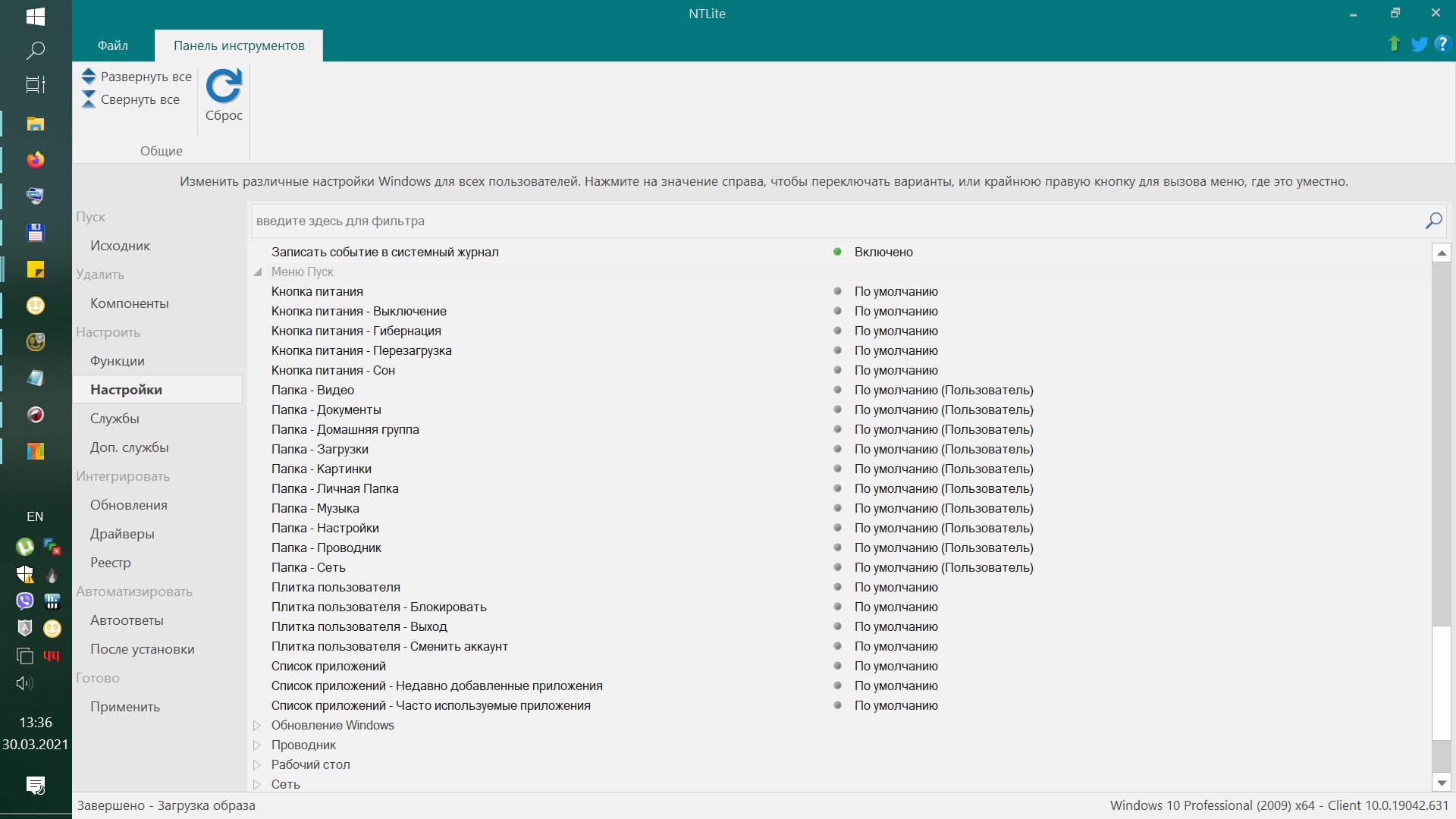Select the 'Панель инструментов' ribbon tab

pyautogui.click(x=239, y=45)
